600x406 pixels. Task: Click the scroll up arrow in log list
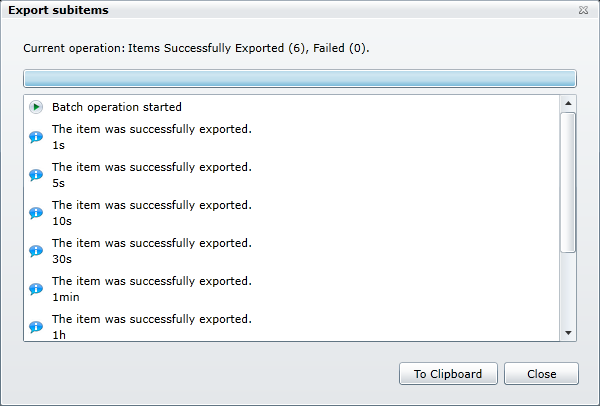click(x=568, y=103)
